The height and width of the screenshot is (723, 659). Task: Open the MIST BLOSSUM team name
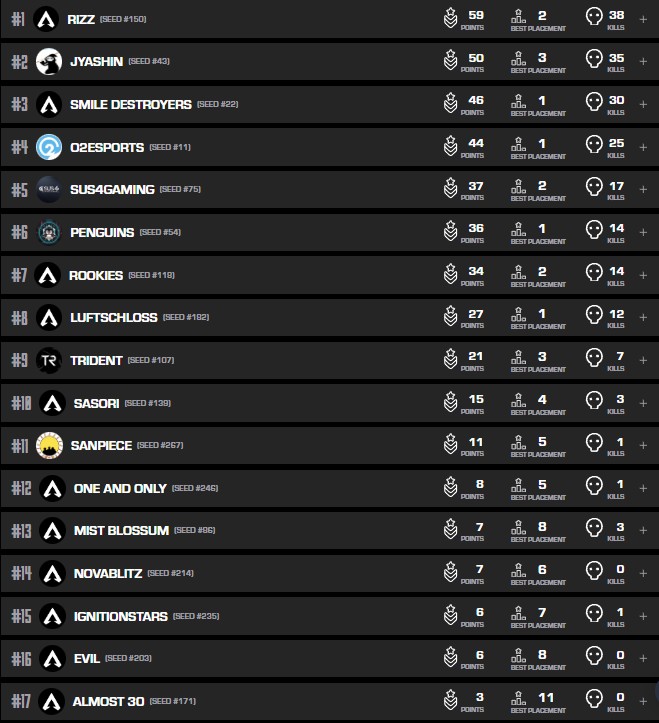[121, 530]
